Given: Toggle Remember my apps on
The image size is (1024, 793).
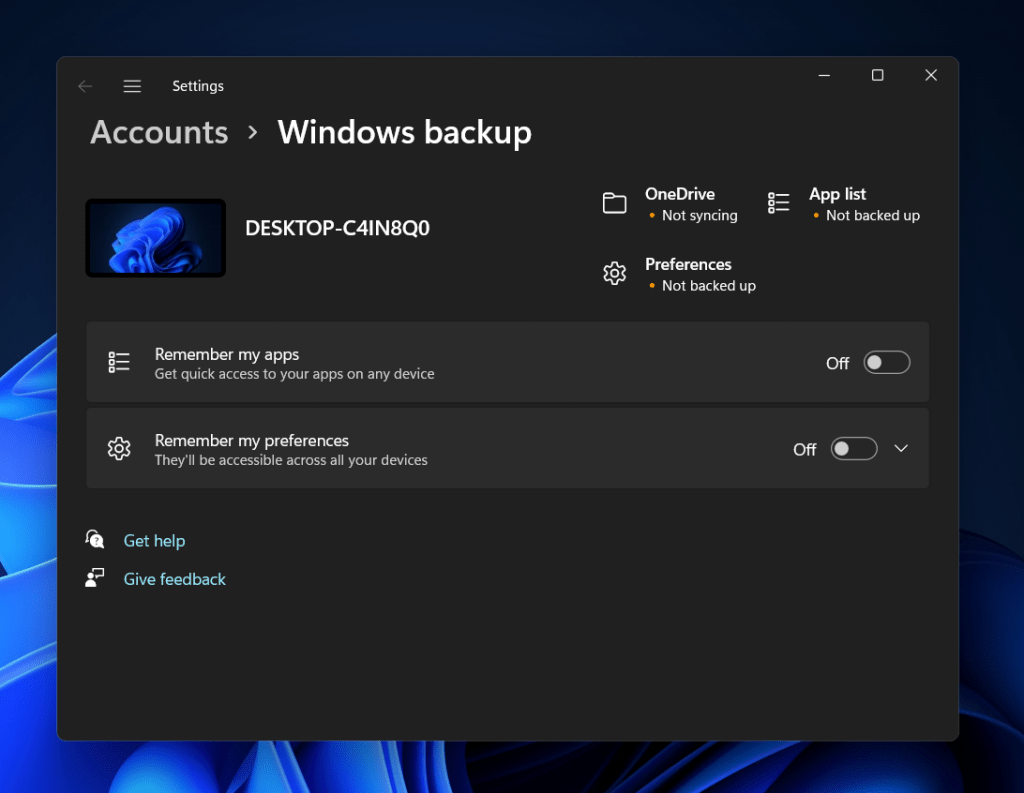Looking at the screenshot, I should (x=886, y=362).
